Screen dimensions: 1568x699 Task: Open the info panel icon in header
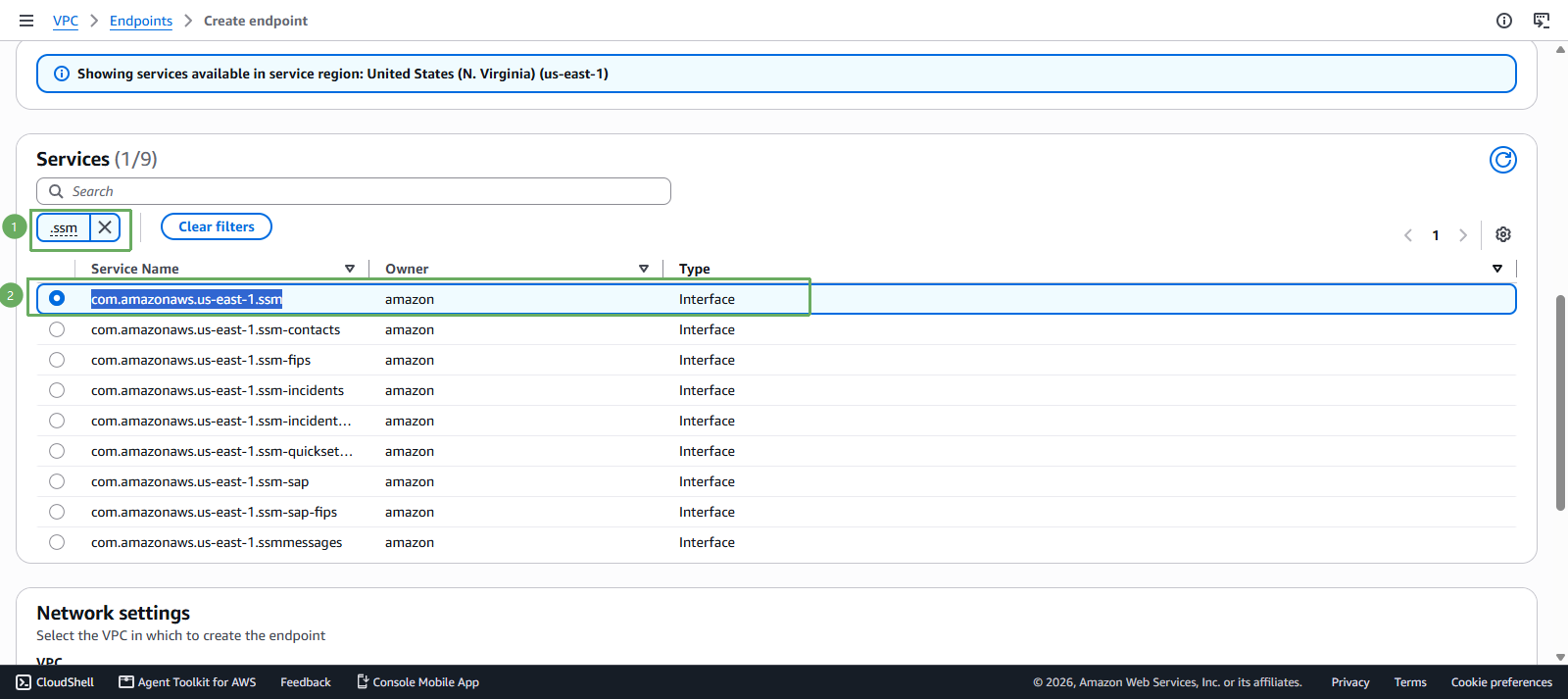1504,21
